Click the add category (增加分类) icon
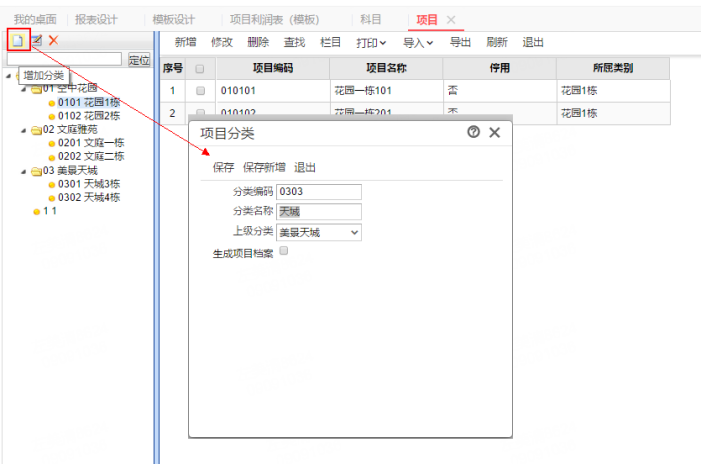Viewport: 702px width, 464px height. 17,40
